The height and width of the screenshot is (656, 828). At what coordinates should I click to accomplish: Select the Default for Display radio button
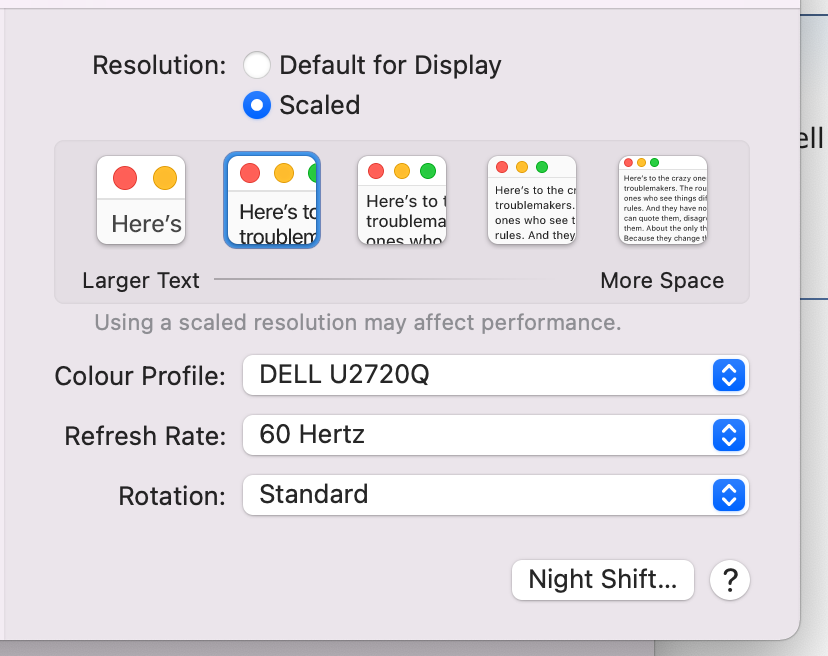(257, 66)
